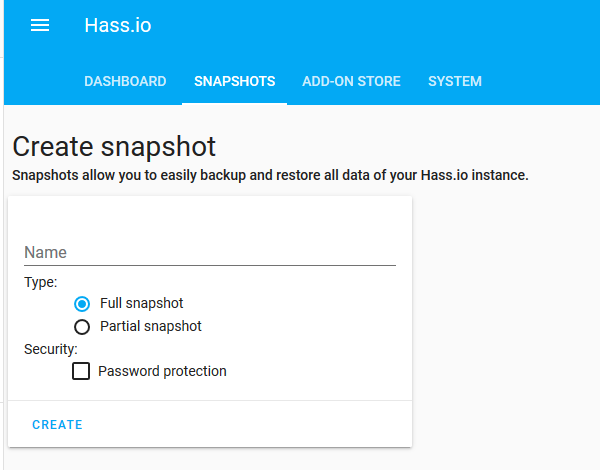Click the white underline beneath Snapshots tab
The image size is (600, 470).
[x=235, y=103]
